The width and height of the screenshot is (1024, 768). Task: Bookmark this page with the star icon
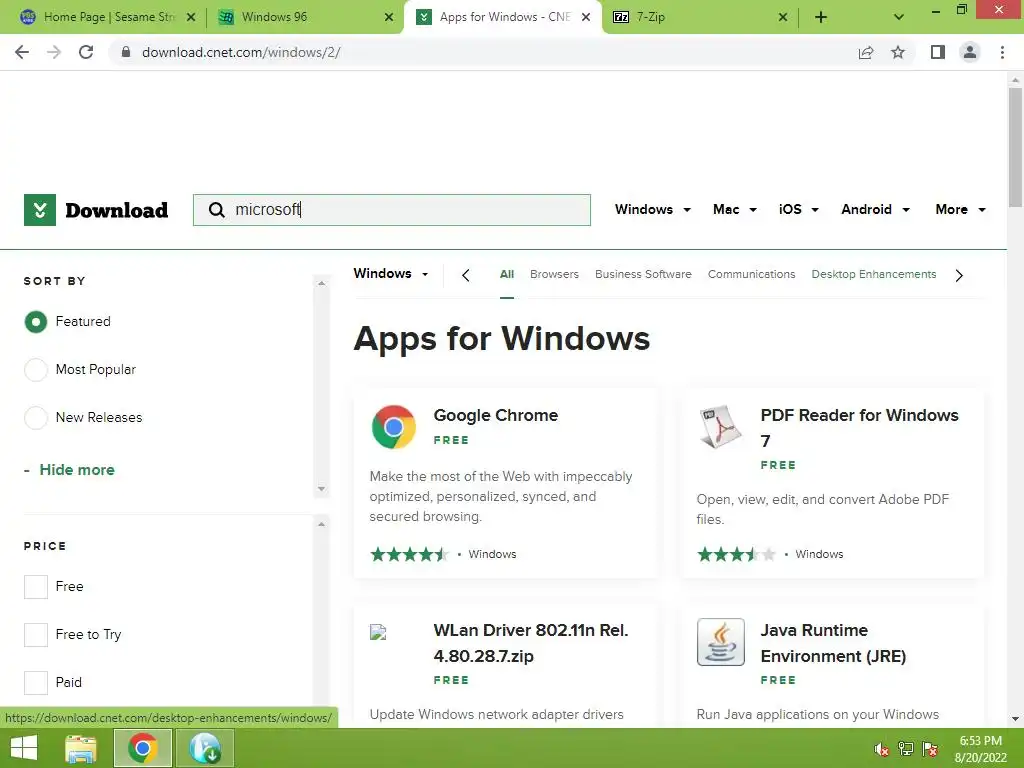[898, 52]
